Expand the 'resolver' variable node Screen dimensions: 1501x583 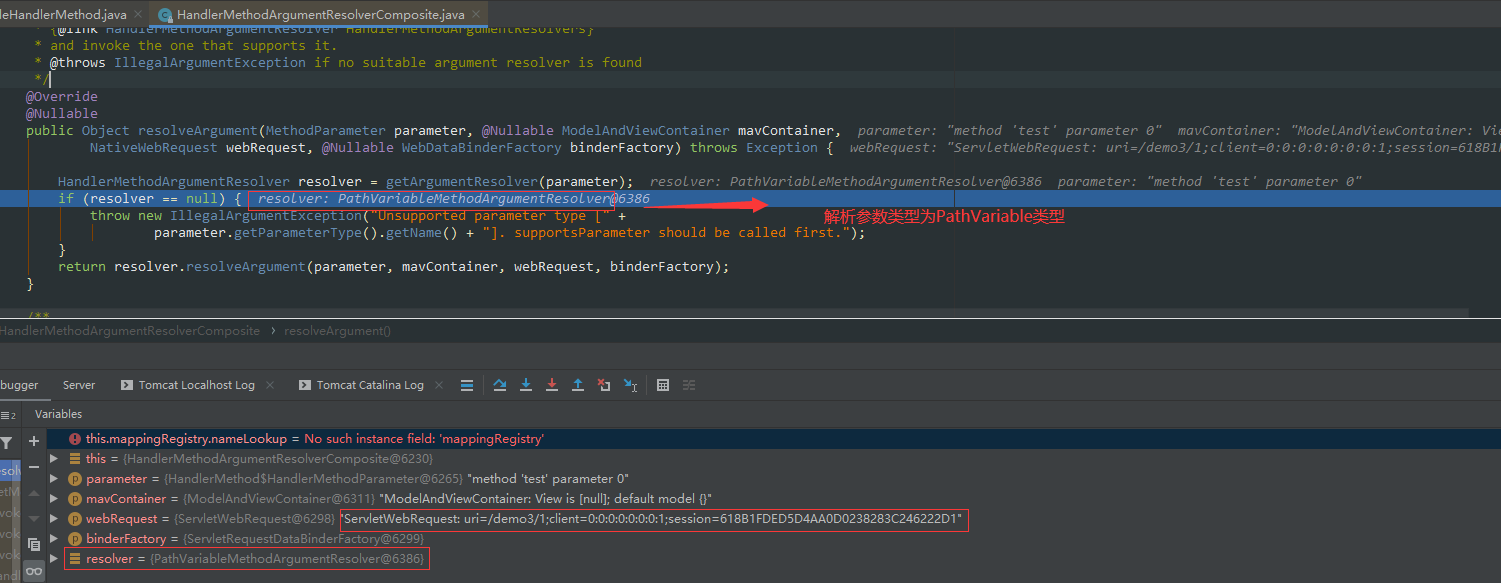coord(54,559)
